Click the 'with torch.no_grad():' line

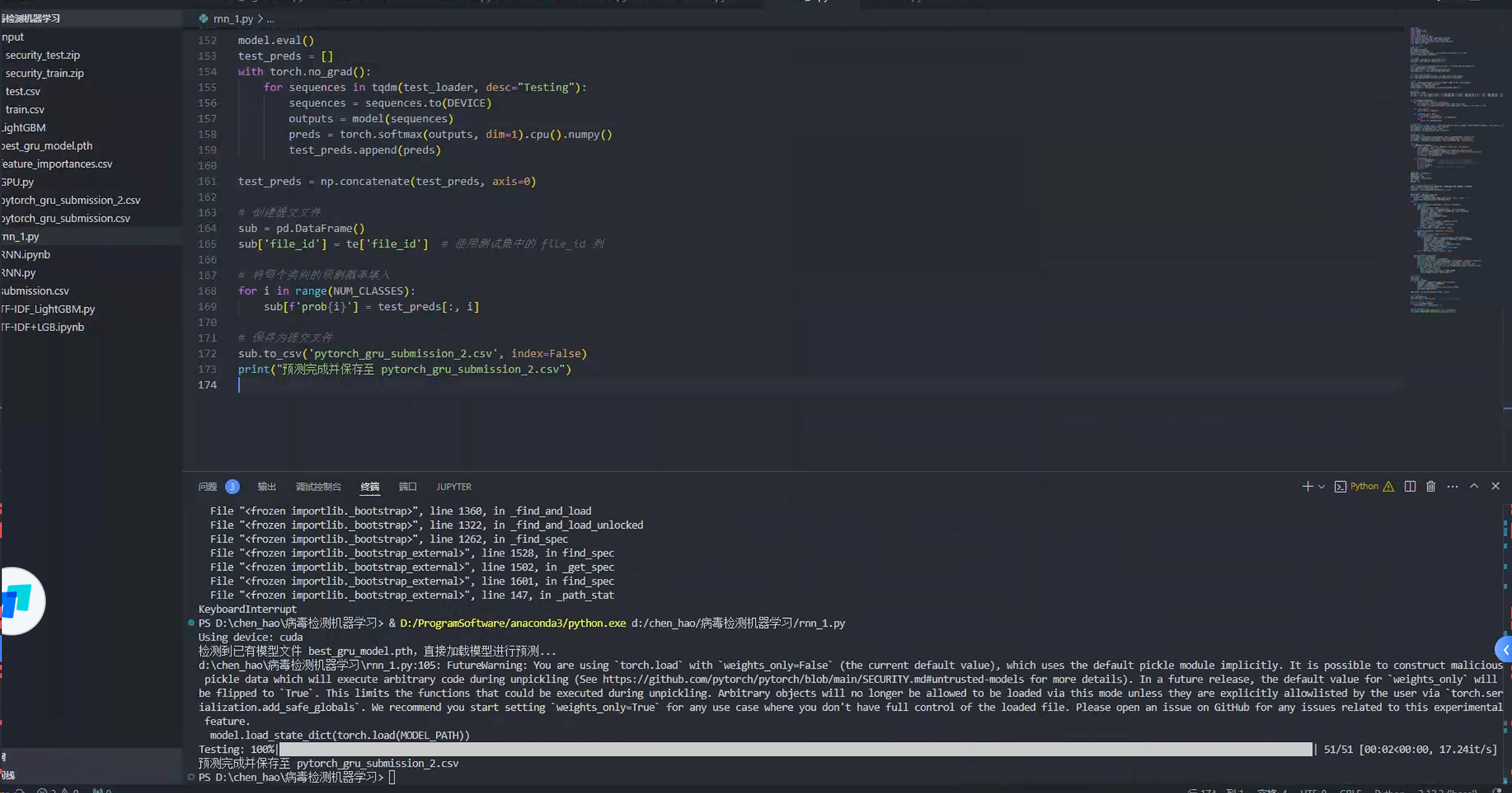pos(304,72)
